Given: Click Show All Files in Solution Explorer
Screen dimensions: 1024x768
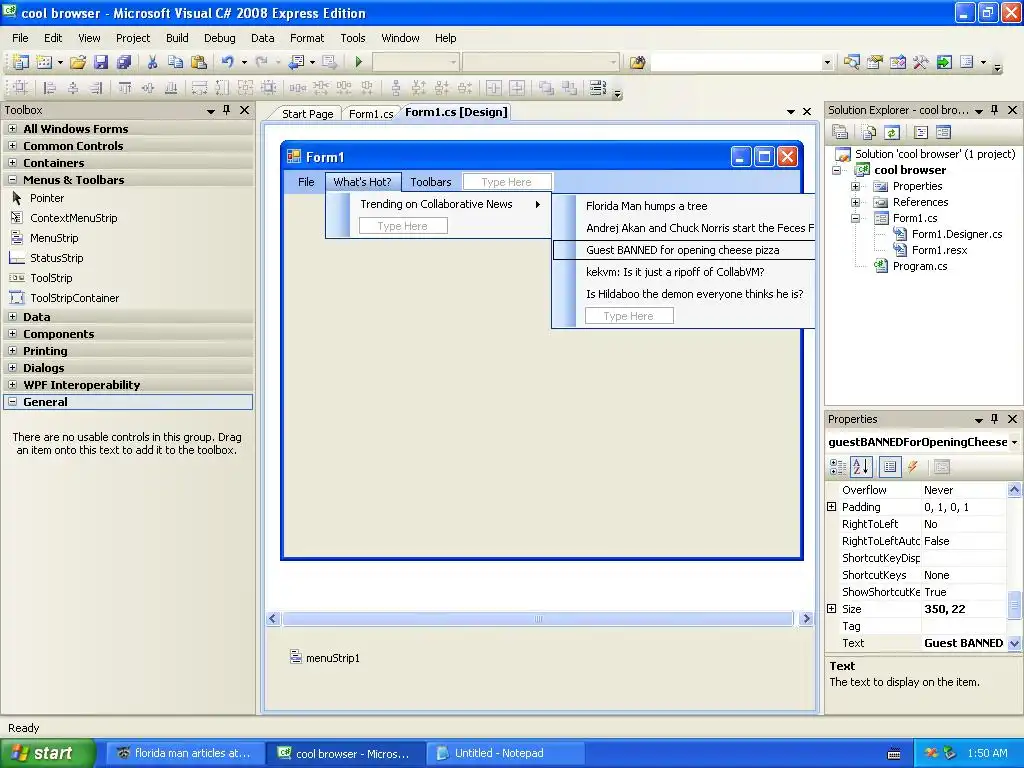Looking at the screenshot, I should click(x=869, y=133).
